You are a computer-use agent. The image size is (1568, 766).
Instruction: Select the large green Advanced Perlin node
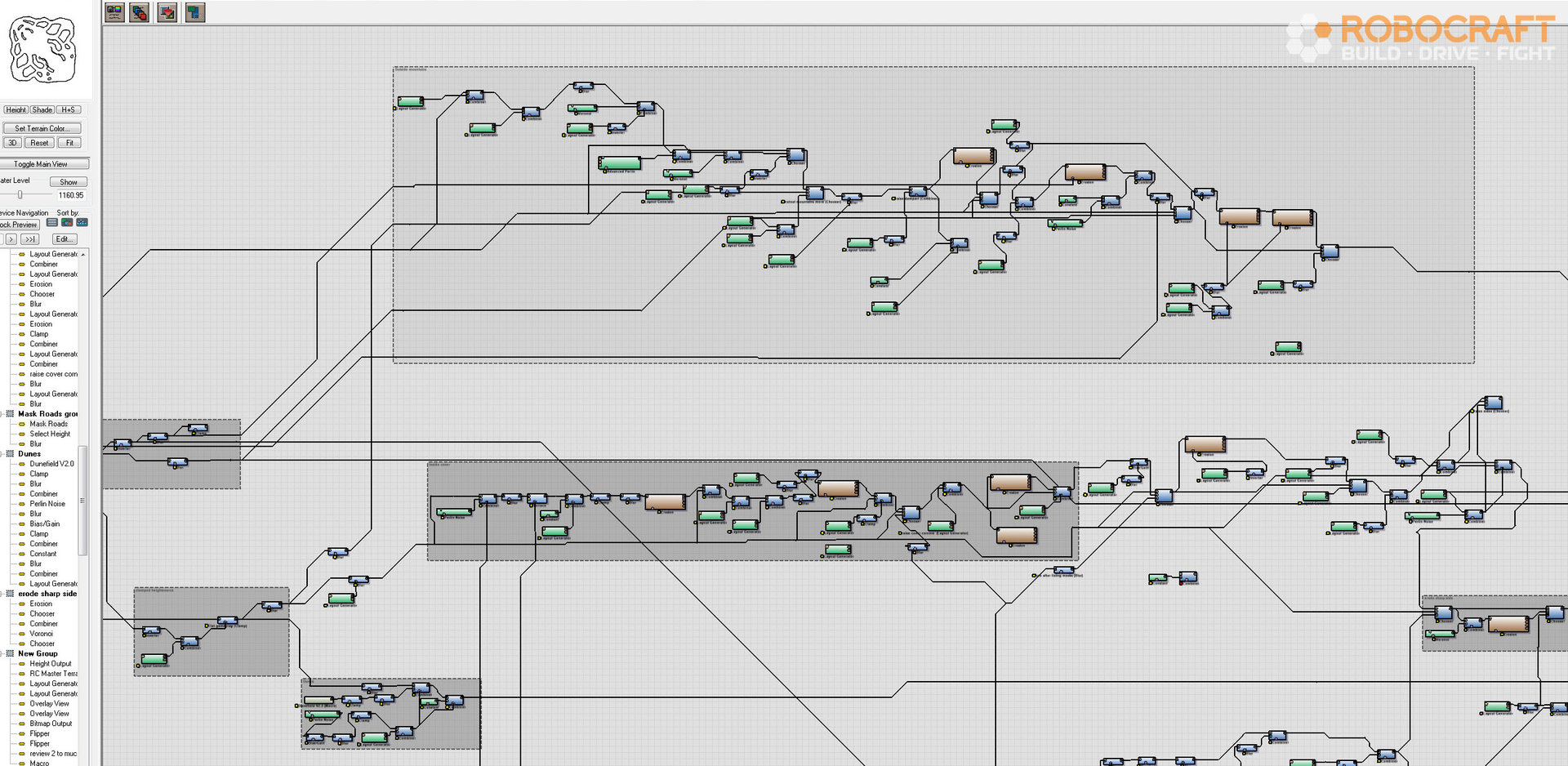[x=620, y=163]
